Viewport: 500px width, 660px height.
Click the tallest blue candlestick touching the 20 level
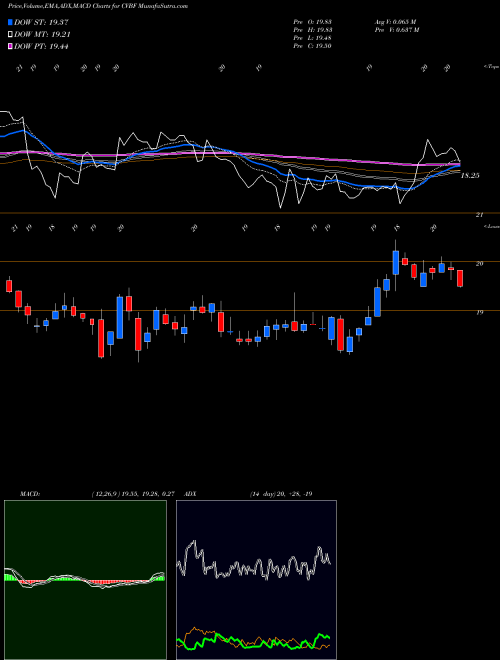click(x=396, y=263)
